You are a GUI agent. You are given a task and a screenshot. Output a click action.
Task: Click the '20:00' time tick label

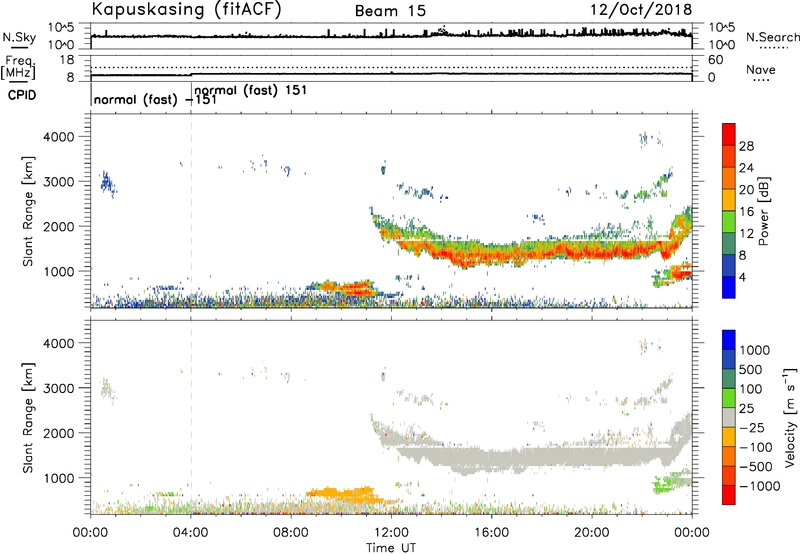pos(591,533)
